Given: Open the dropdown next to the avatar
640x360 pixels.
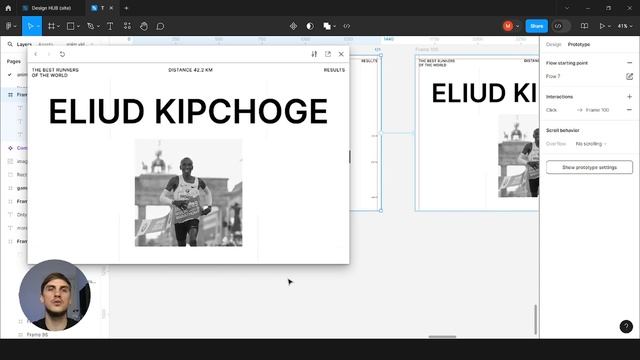Looking at the screenshot, I should tap(518, 27).
